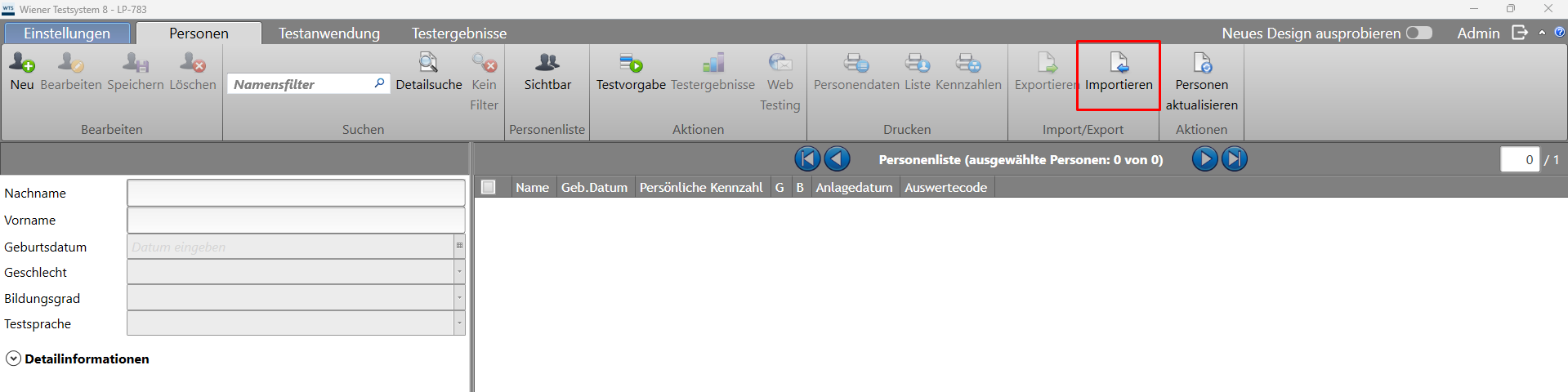Open the Testanwendung tab
This screenshot has width=1568, height=392.
click(329, 33)
